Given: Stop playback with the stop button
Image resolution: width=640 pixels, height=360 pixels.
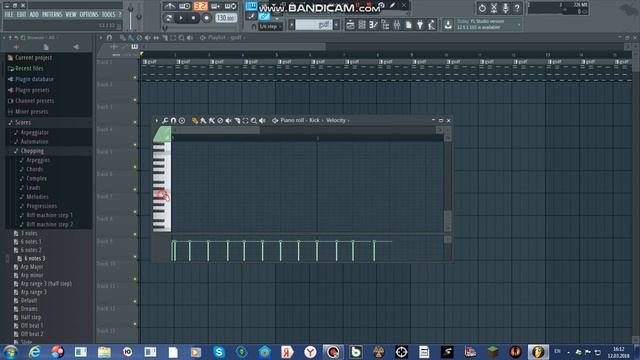Looking at the screenshot, I should pos(193,18).
